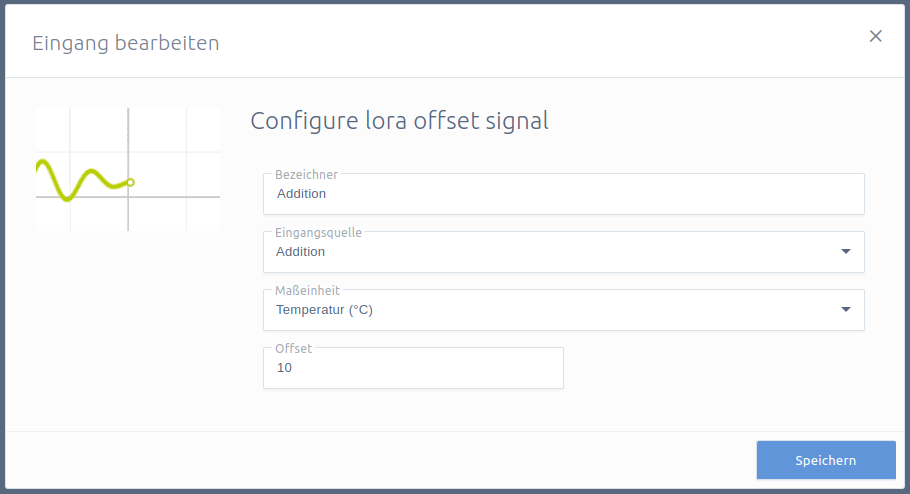Click the offset signal graph thumbnail

coord(128,170)
